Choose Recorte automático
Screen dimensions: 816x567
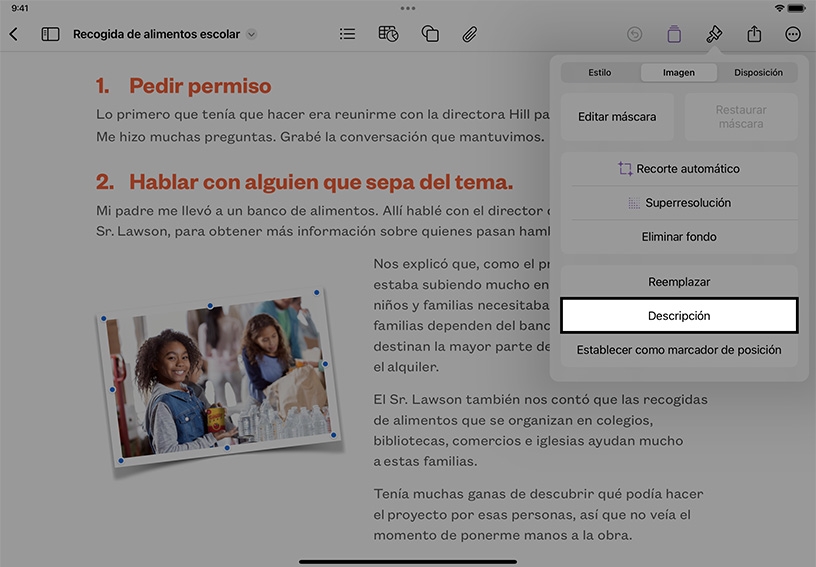679,169
